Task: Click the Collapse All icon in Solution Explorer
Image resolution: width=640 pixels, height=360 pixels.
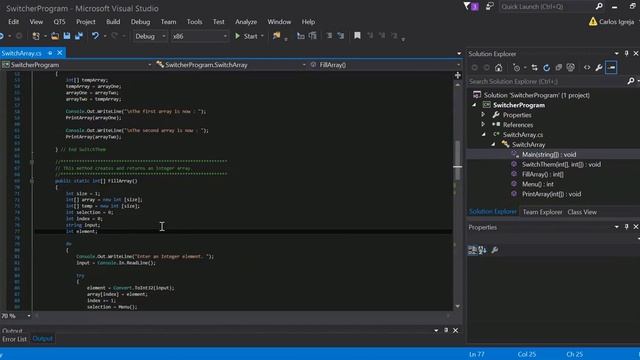Action: point(558,68)
